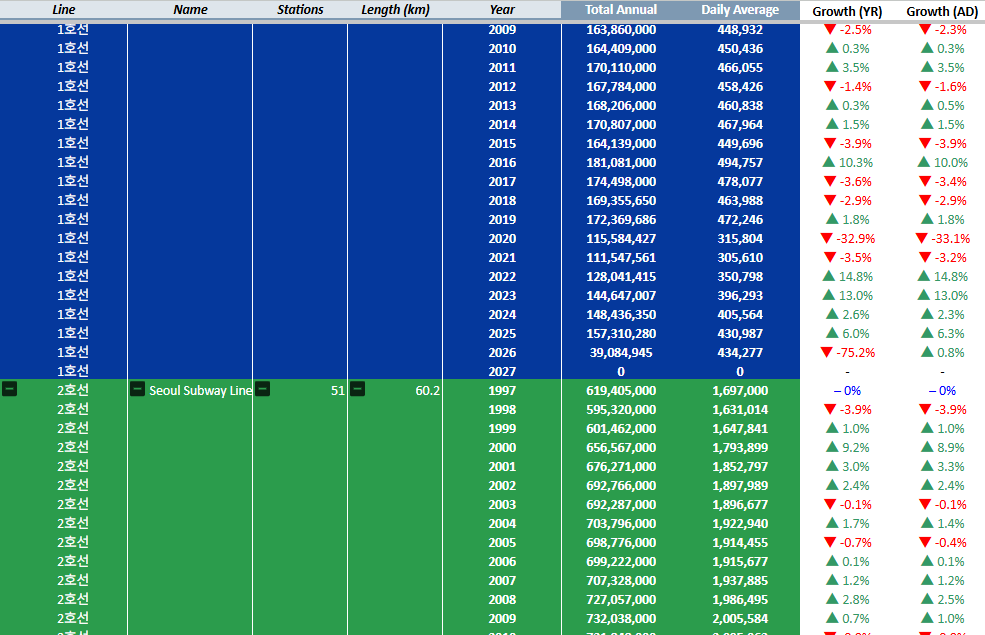Collapse the group beside Length value 60.2

pos(357,389)
